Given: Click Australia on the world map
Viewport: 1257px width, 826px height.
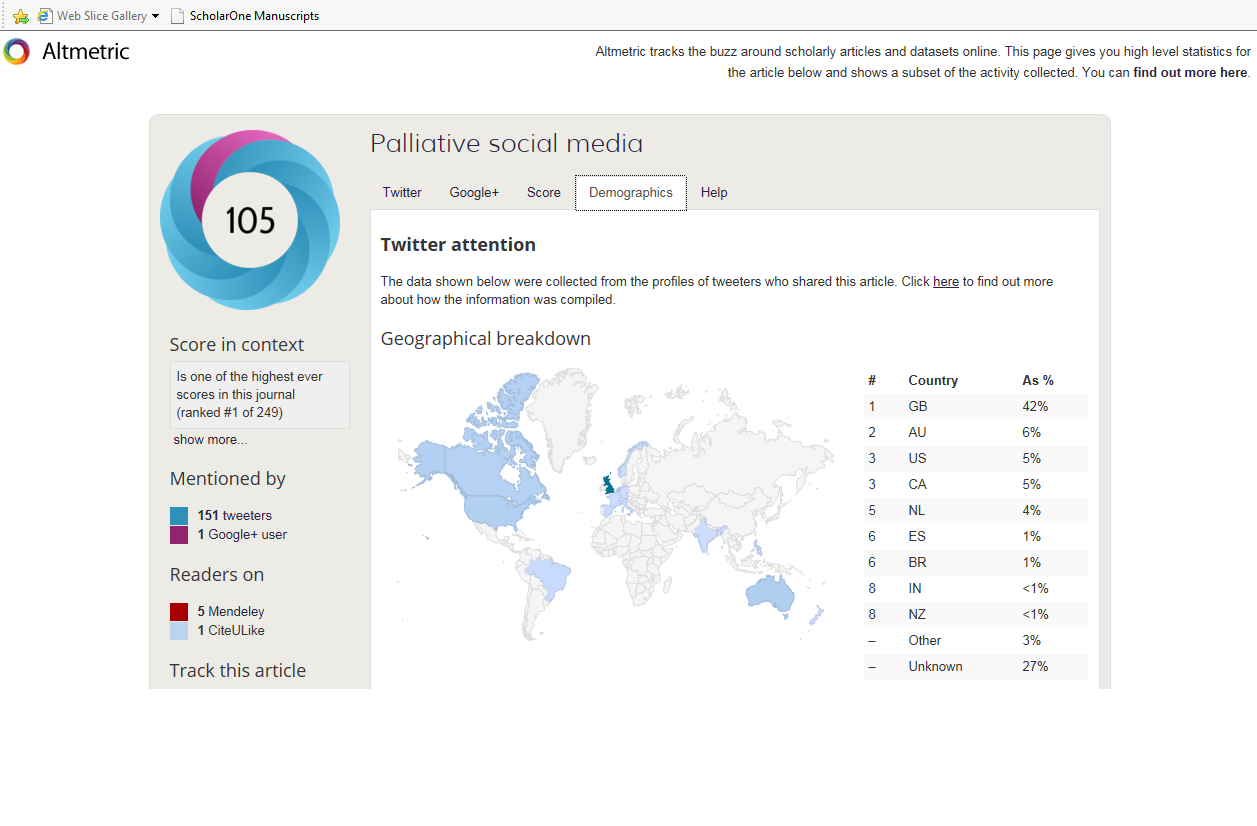Looking at the screenshot, I should pyautogui.click(x=771, y=594).
